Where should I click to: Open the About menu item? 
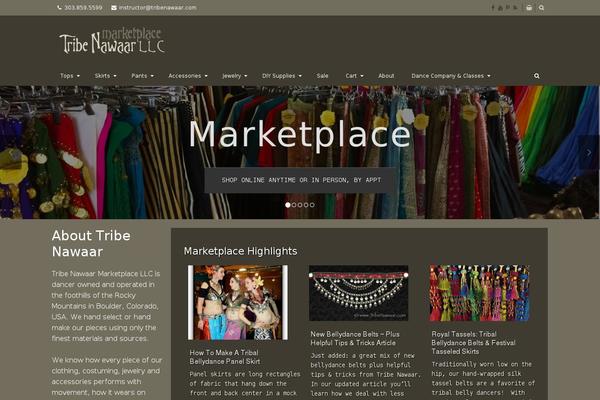click(386, 76)
